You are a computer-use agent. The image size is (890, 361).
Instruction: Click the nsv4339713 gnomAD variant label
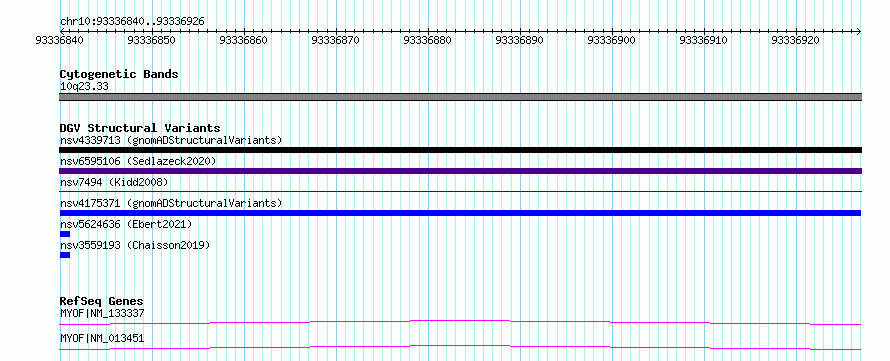pos(171,140)
